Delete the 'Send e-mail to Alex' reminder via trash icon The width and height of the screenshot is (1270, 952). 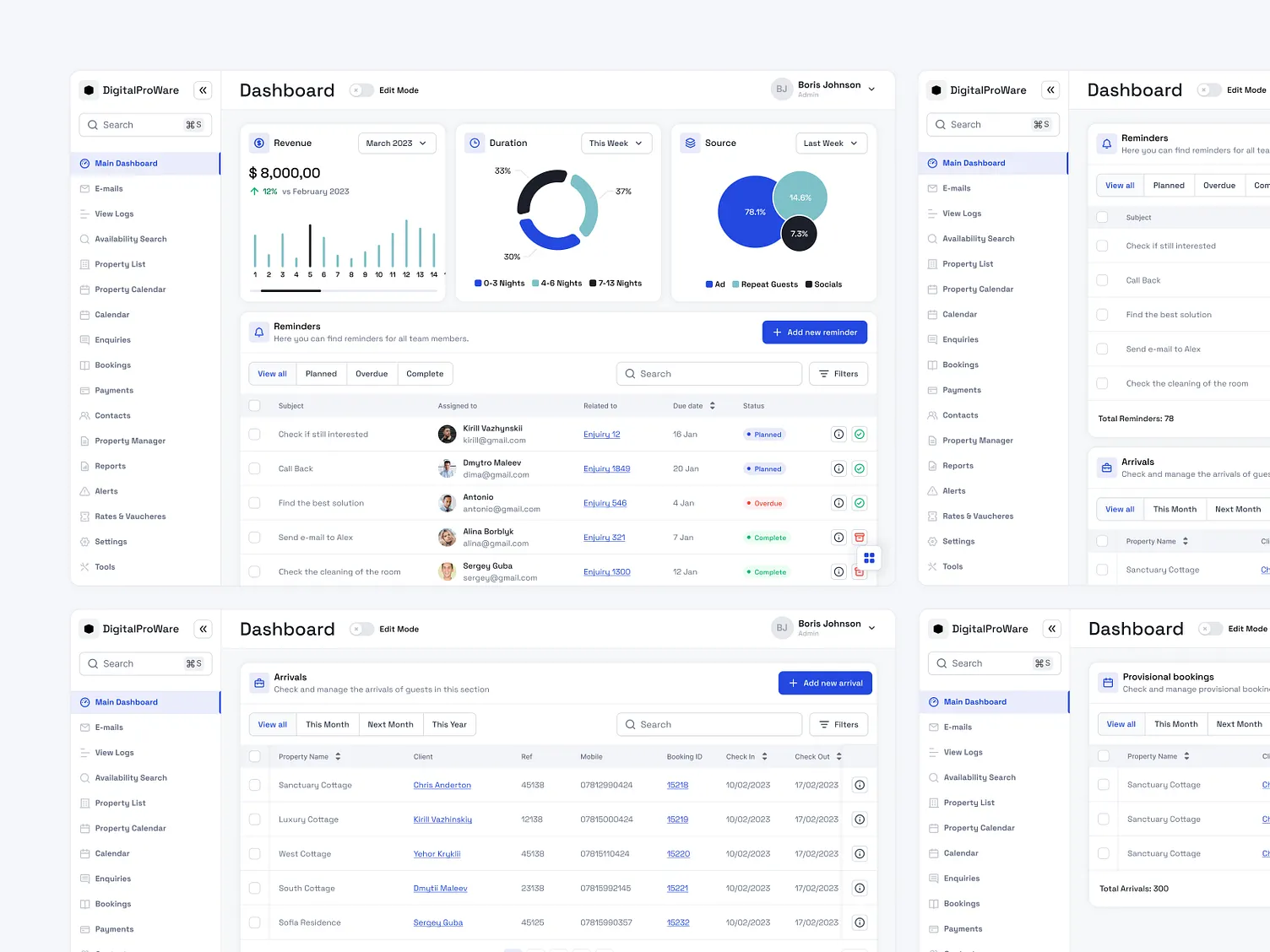click(x=860, y=537)
